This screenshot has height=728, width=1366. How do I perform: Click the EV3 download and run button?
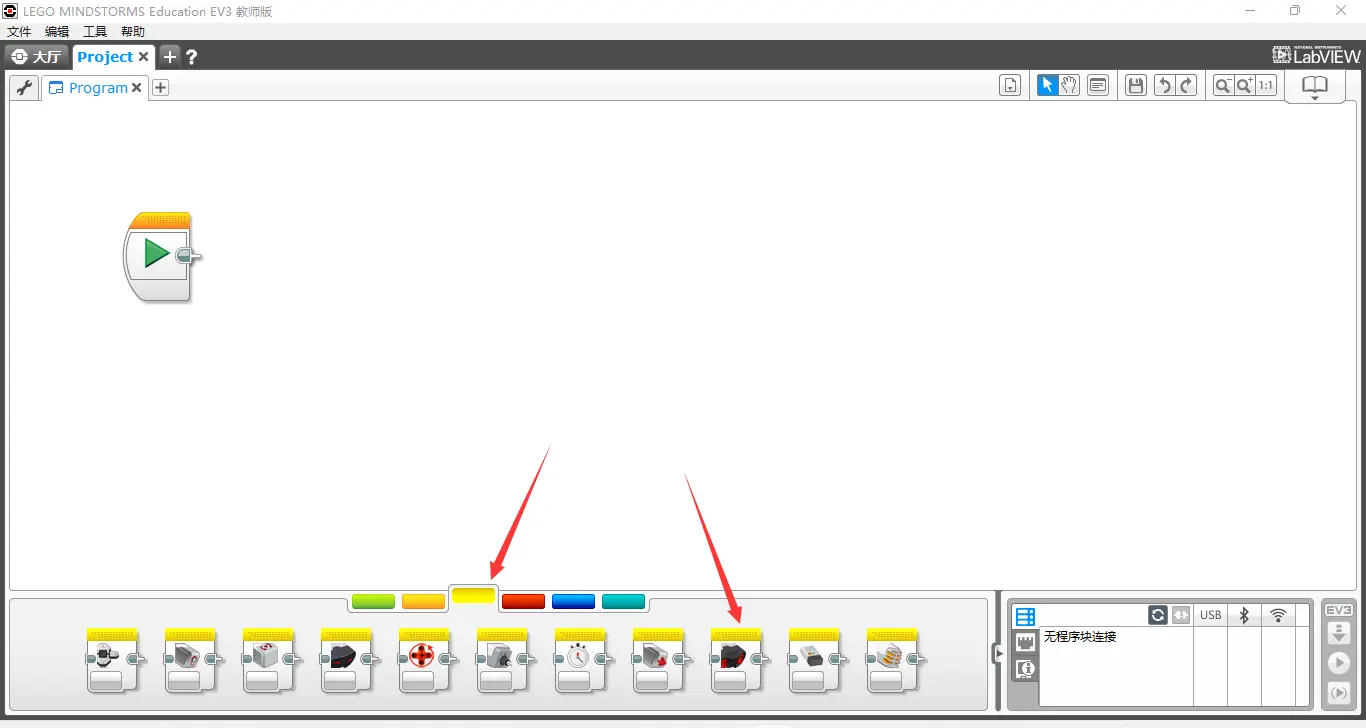click(1338, 663)
